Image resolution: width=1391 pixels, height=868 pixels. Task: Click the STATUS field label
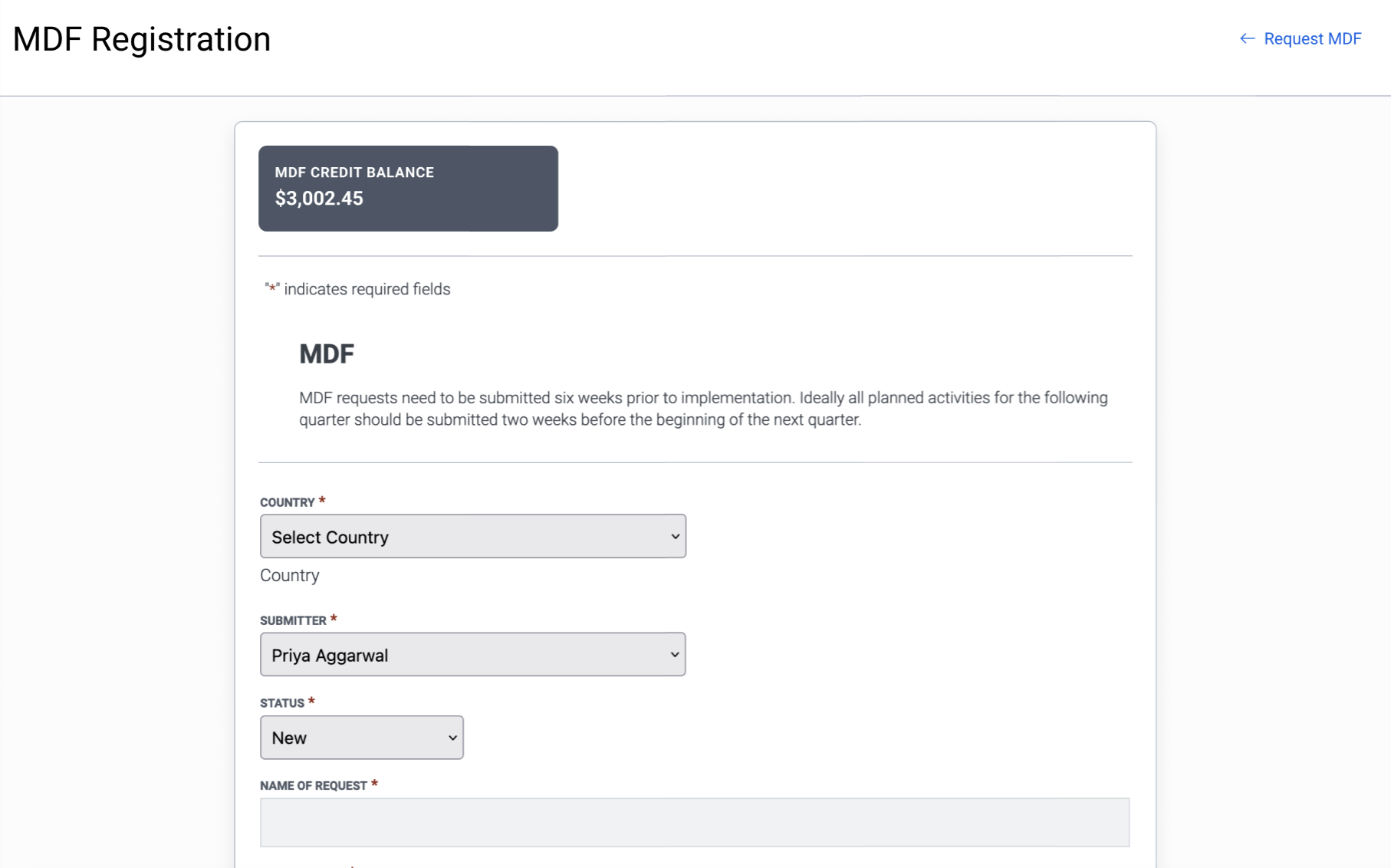tap(282, 703)
